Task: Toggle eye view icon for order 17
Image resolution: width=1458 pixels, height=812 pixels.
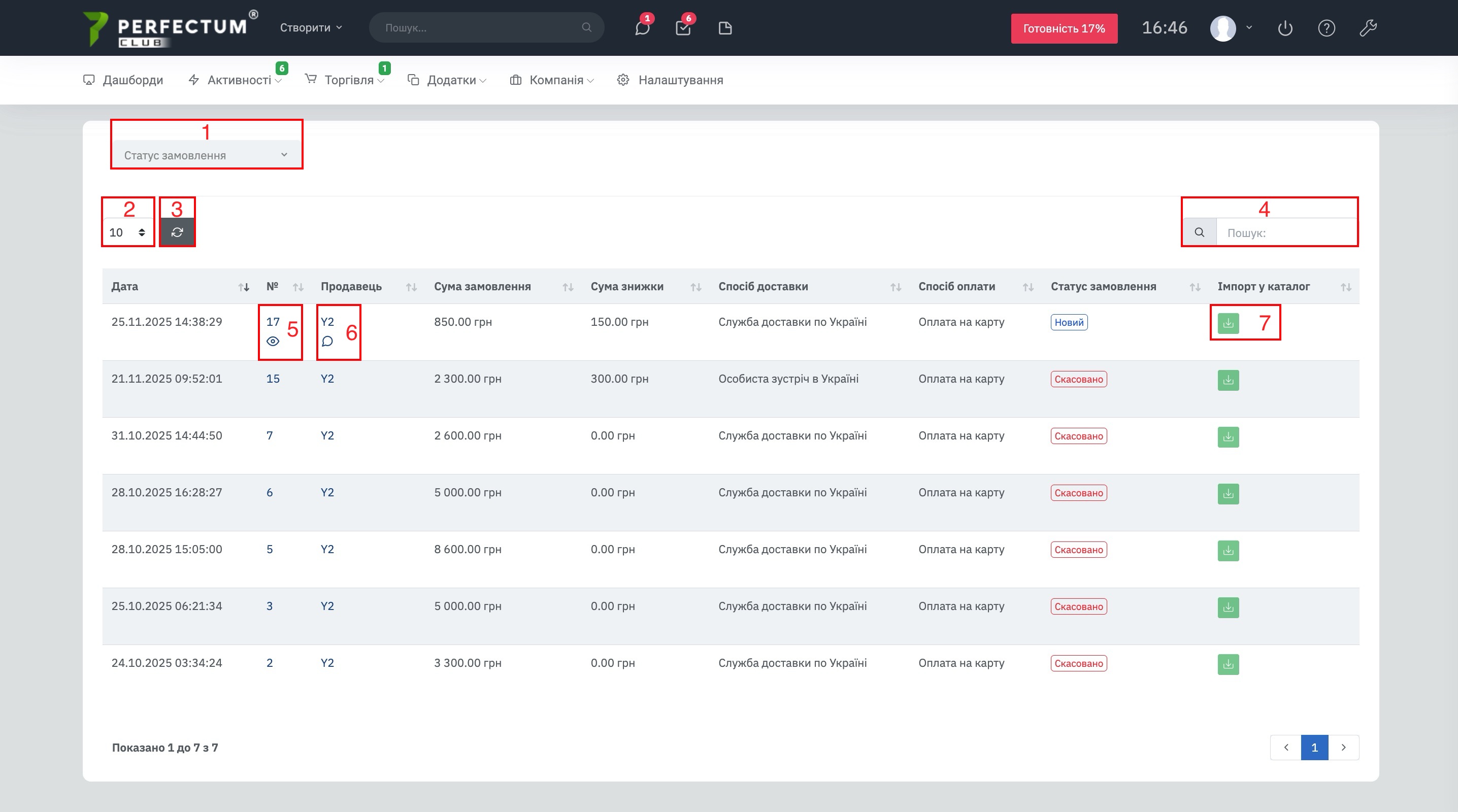Action: coord(273,341)
